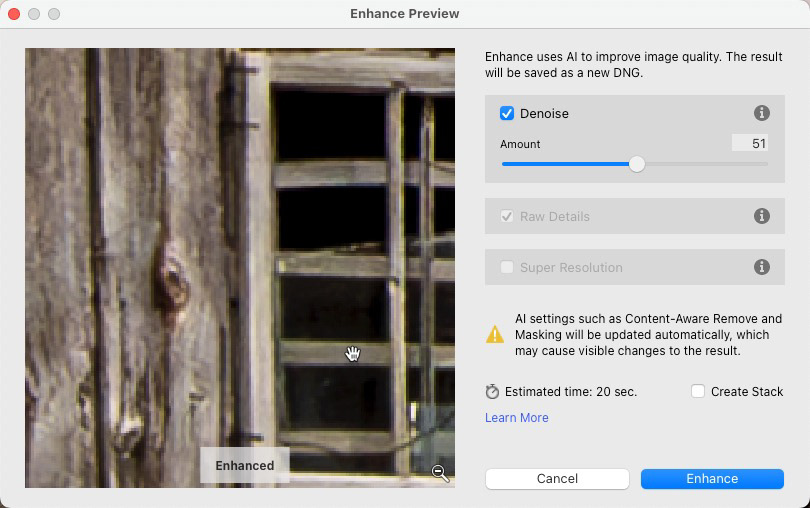Click the Amount slider track right end
The height and width of the screenshot is (508, 810).
point(765,164)
